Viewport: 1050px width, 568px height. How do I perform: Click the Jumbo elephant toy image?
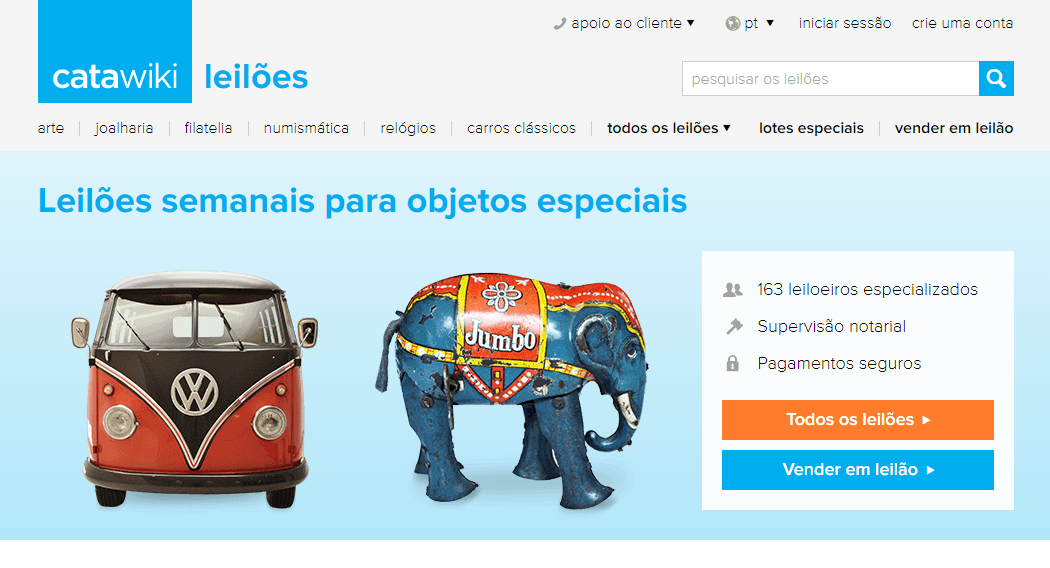tap(512, 390)
